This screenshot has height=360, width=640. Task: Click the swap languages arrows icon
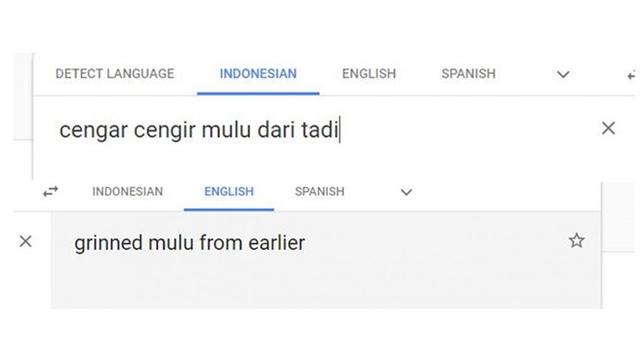point(51,191)
